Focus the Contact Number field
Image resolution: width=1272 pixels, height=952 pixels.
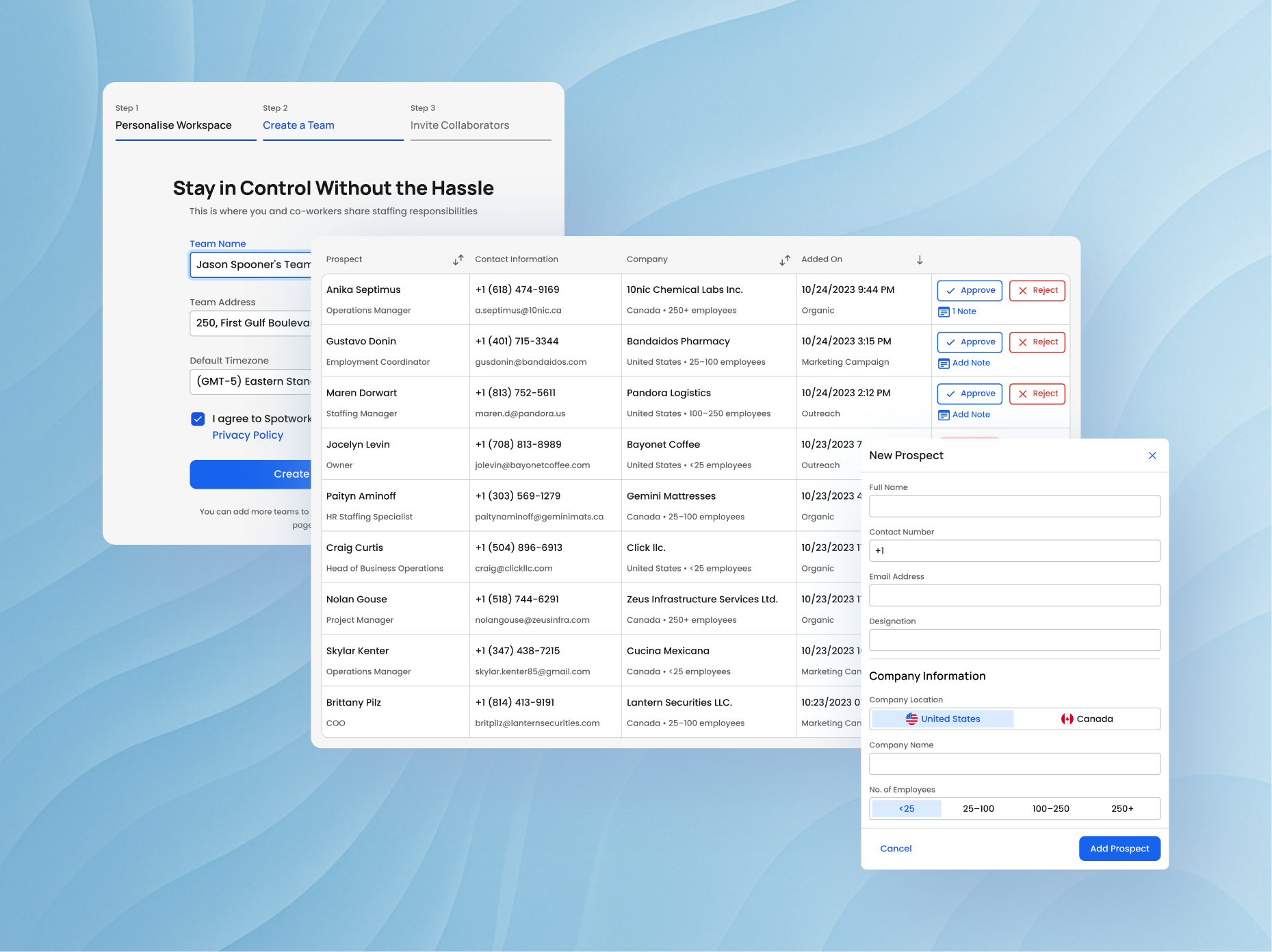1015,551
